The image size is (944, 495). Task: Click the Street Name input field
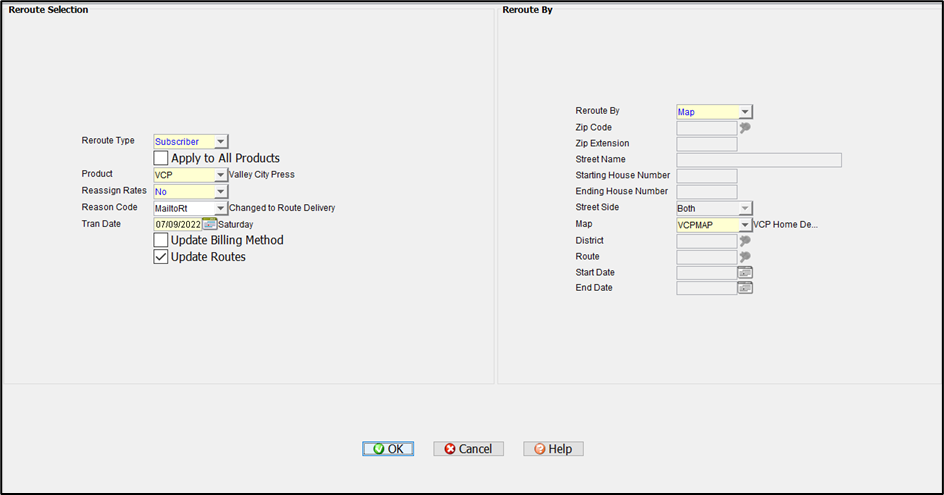coord(758,160)
